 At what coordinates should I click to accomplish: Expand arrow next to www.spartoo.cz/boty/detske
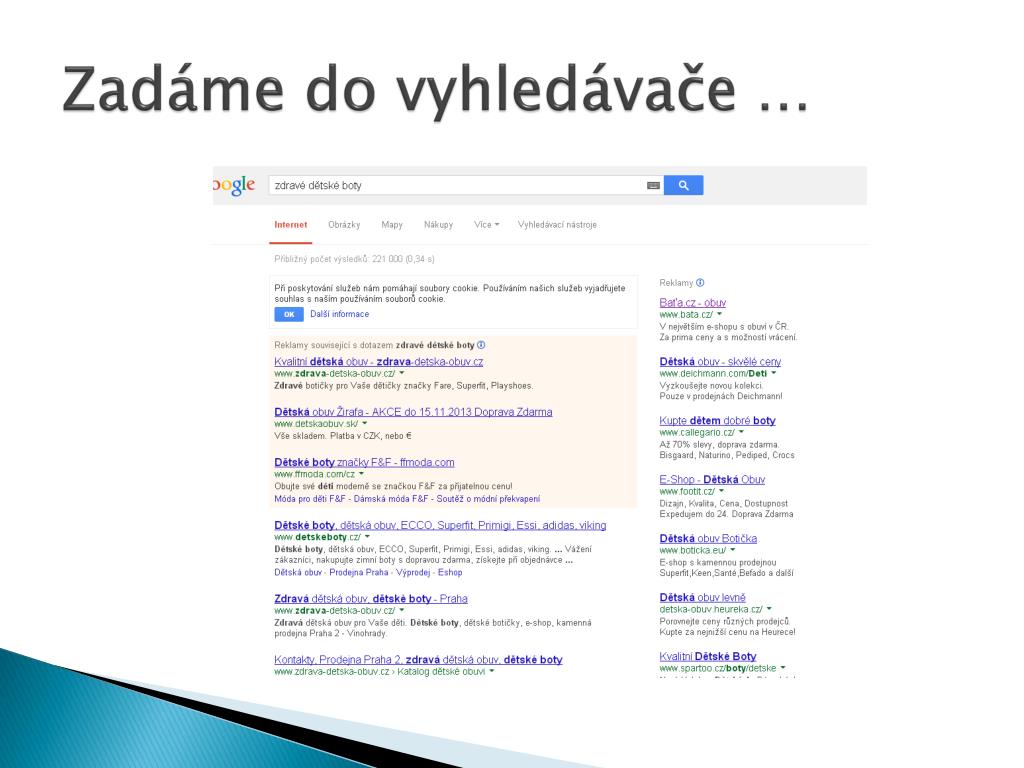click(x=783, y=668)
